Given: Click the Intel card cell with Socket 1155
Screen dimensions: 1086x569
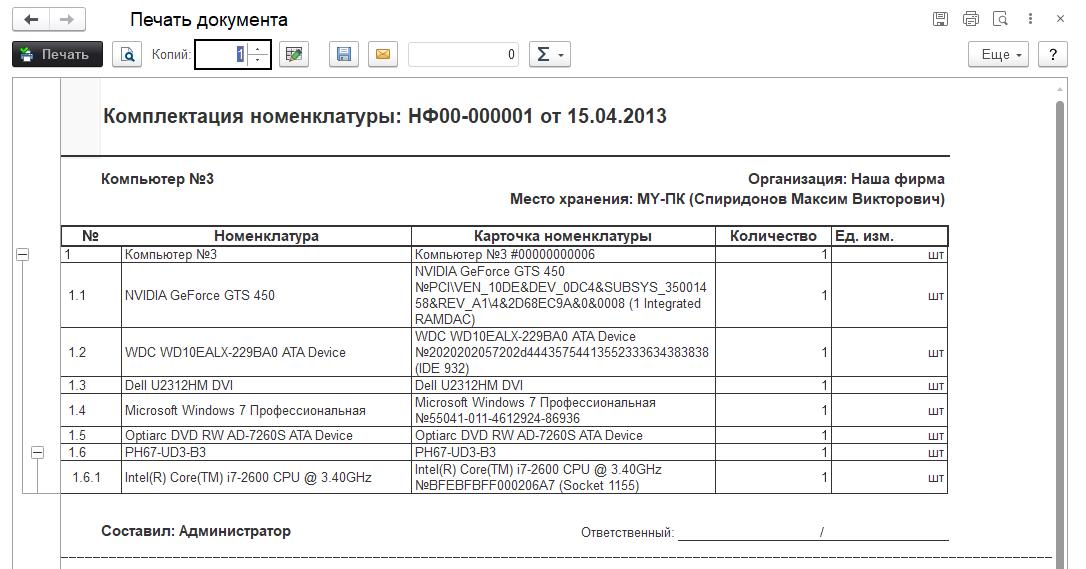Looking at the screenshot, I should (563, 478).
